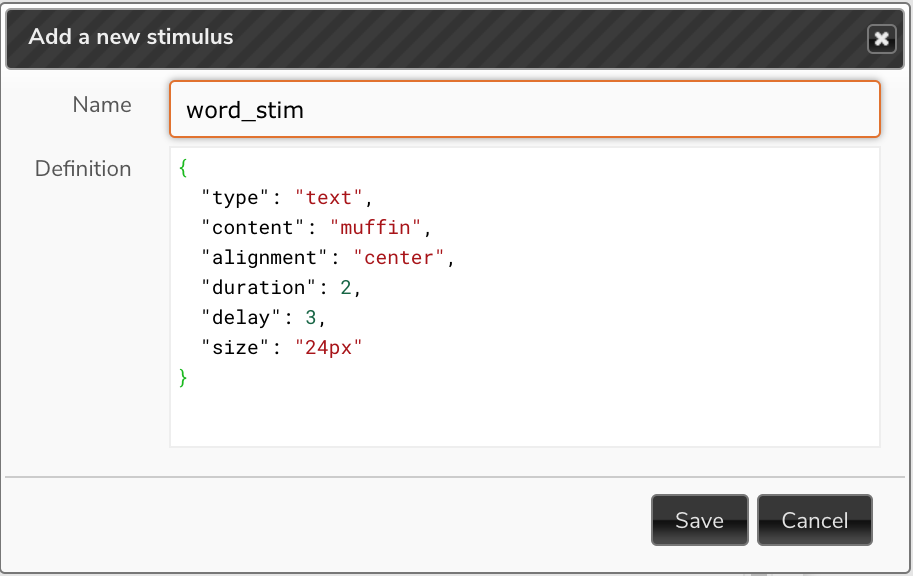The width and height of the screenshot is (913, 576).
Task: Click the "text" value in the definition
Action: [x=329, y=197]
